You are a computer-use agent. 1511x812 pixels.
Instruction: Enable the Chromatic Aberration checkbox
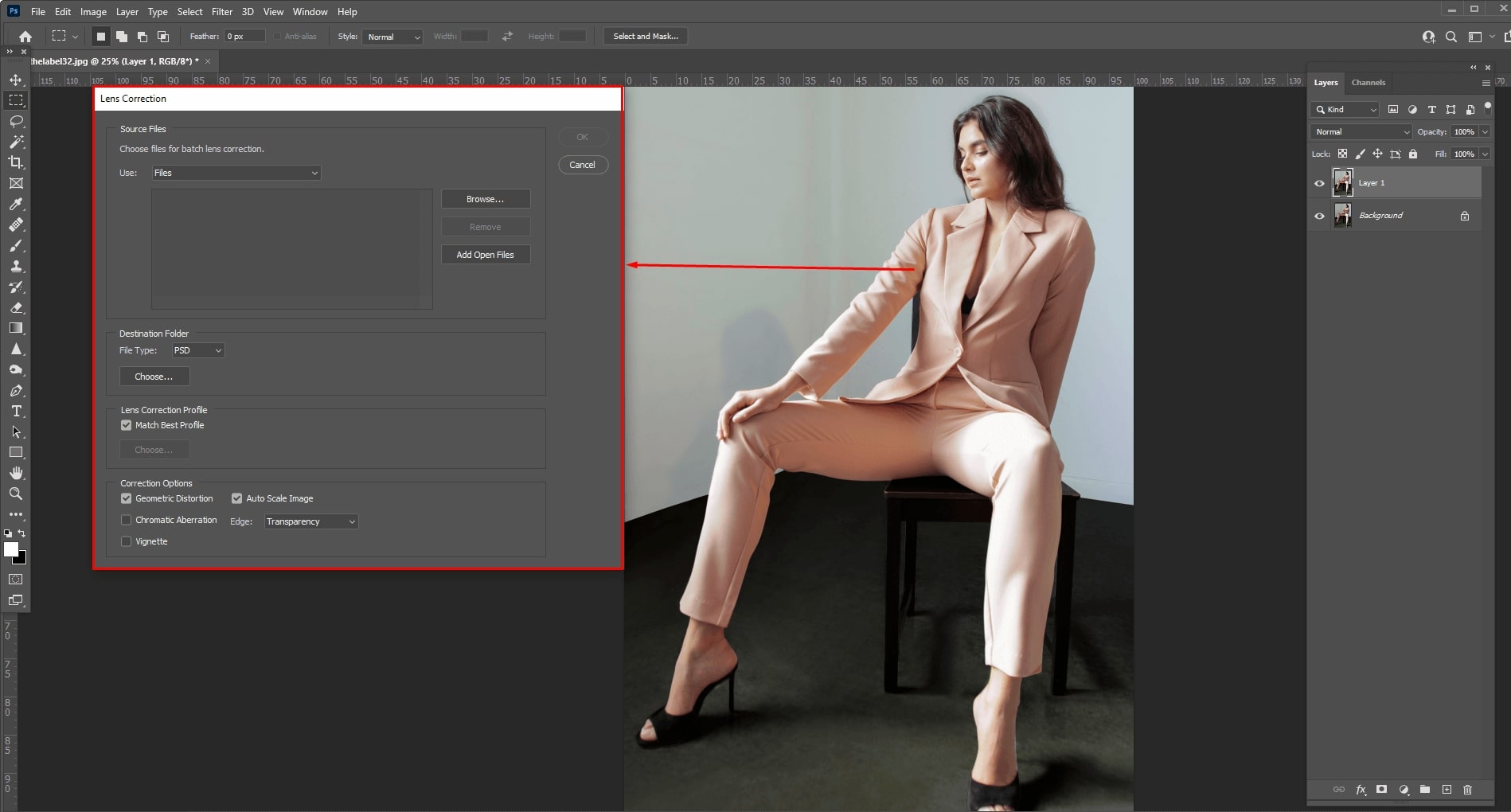tap(126, 519)
